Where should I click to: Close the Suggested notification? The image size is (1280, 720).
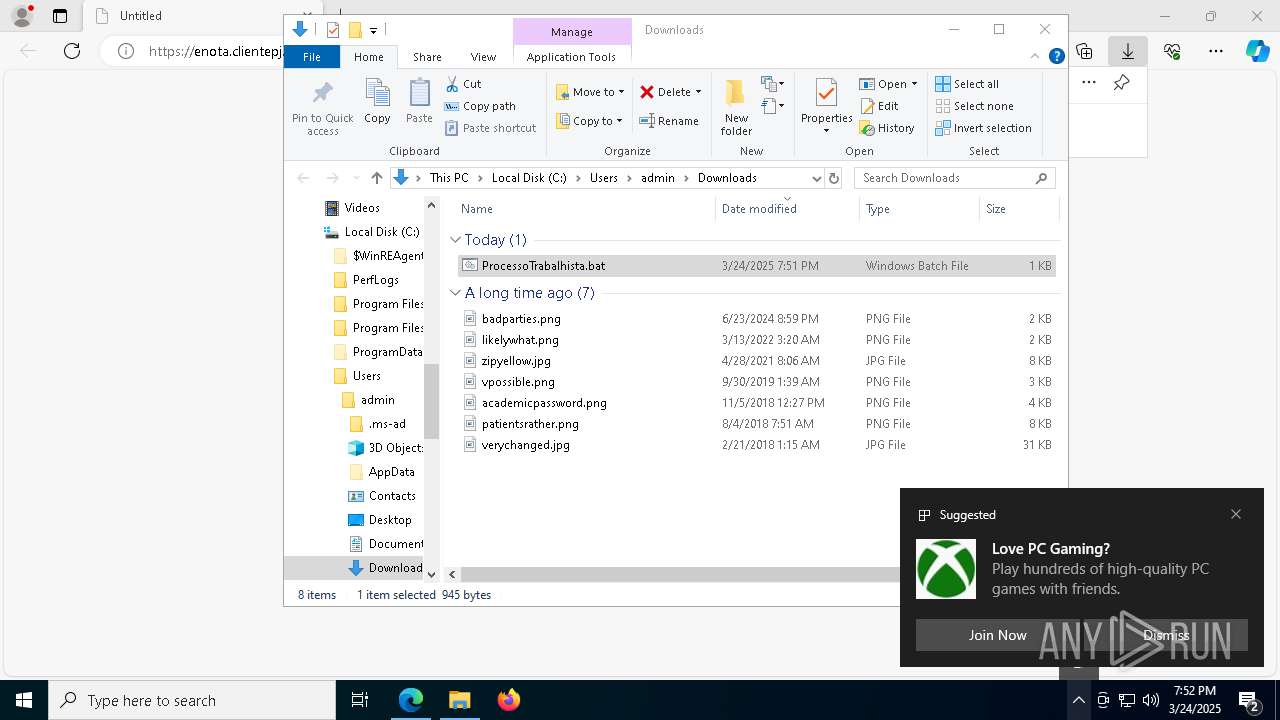1236,514
